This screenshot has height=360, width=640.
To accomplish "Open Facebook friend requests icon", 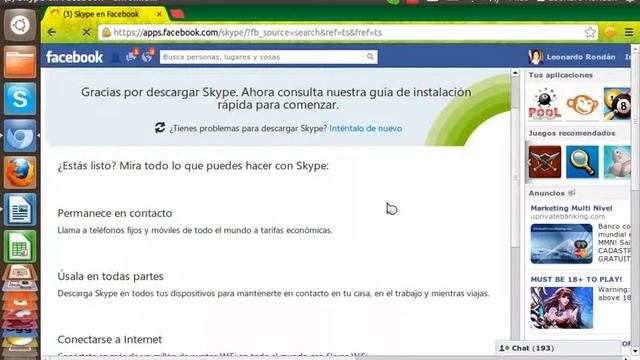I will (x=116, y=57).
